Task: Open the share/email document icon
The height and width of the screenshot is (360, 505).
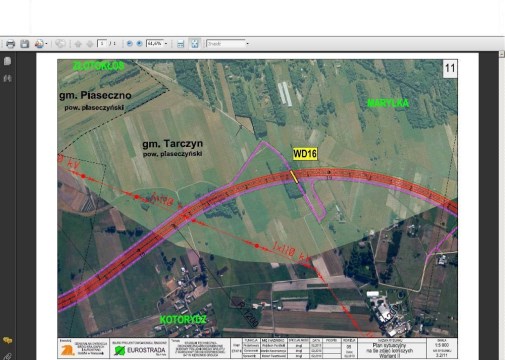Action: tap(39, 44)
